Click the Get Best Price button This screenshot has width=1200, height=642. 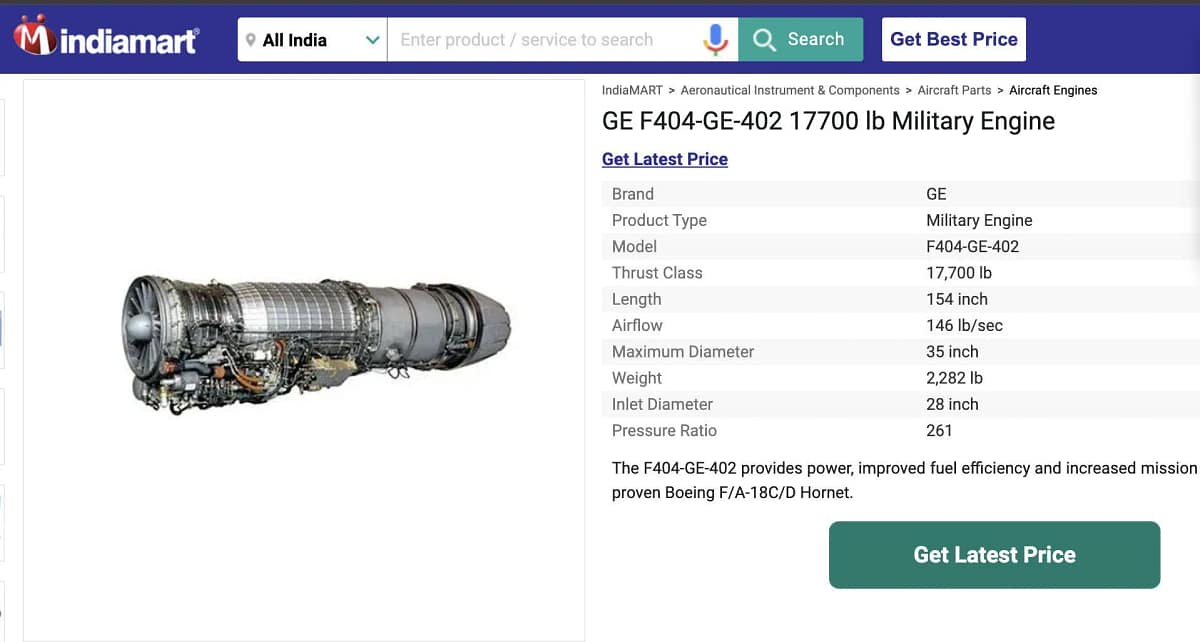(x=953, y=39)
